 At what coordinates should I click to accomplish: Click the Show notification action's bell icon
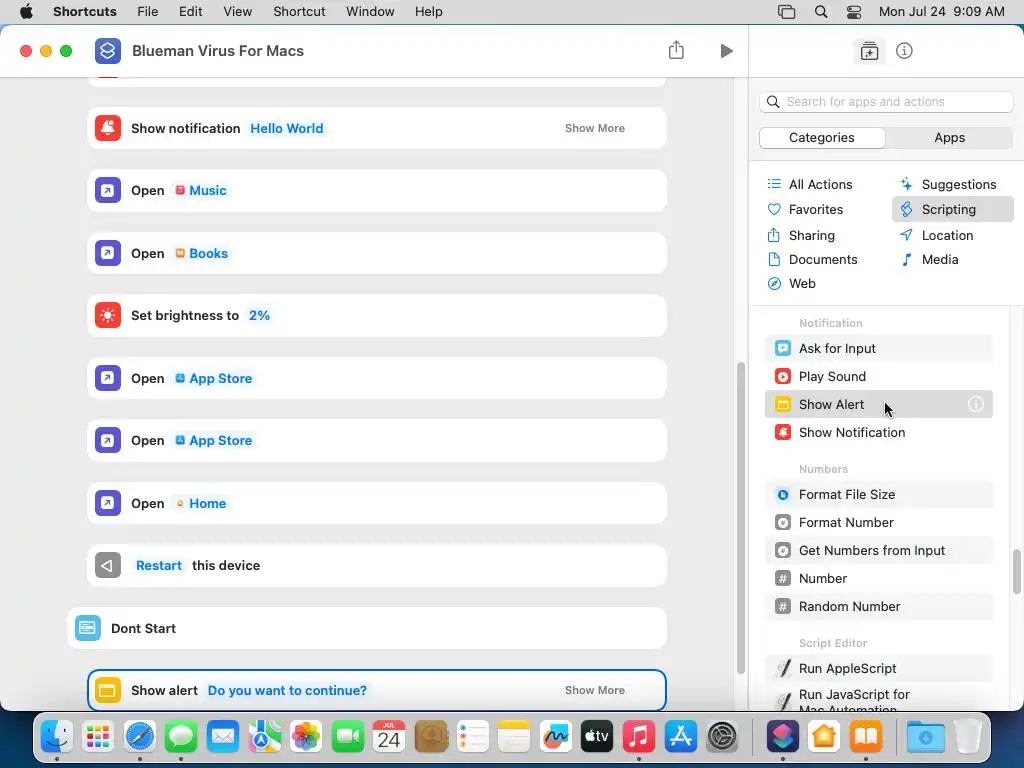(108, 128)
